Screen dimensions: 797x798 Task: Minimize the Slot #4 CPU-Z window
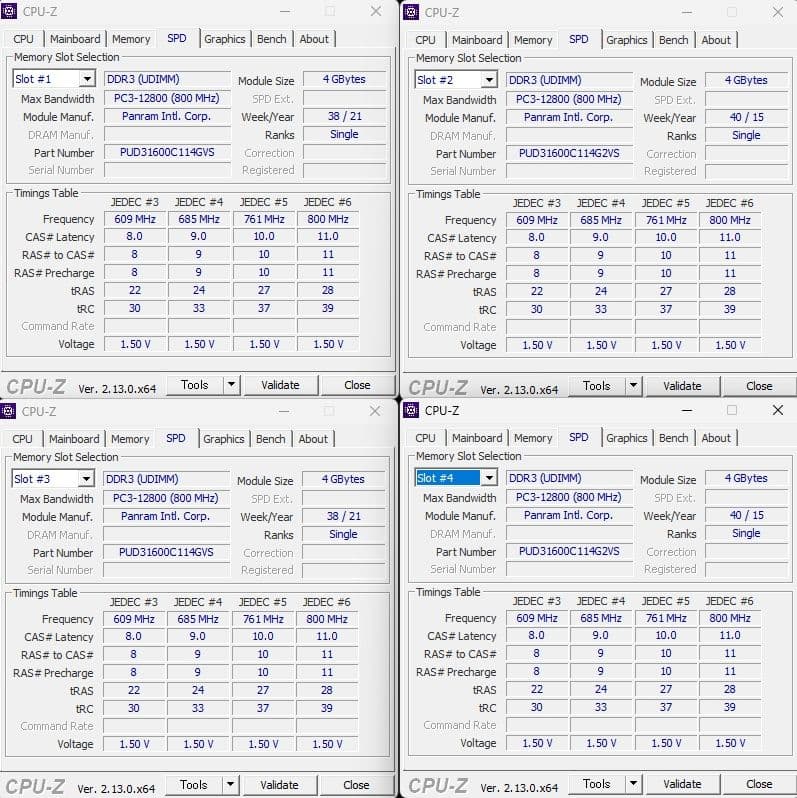[x=687, y=410]
